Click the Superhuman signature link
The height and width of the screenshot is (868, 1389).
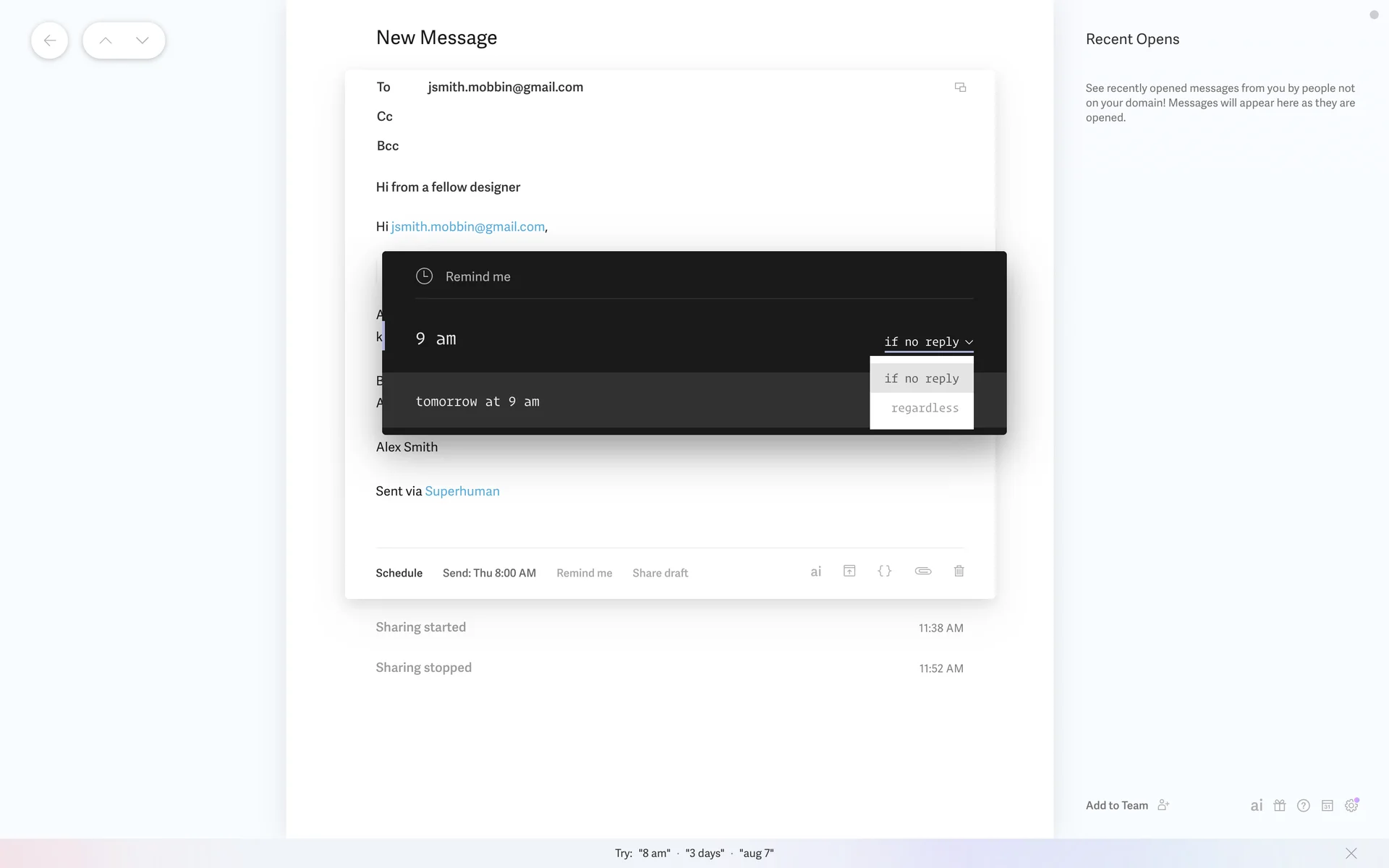(x=462, y=491)
